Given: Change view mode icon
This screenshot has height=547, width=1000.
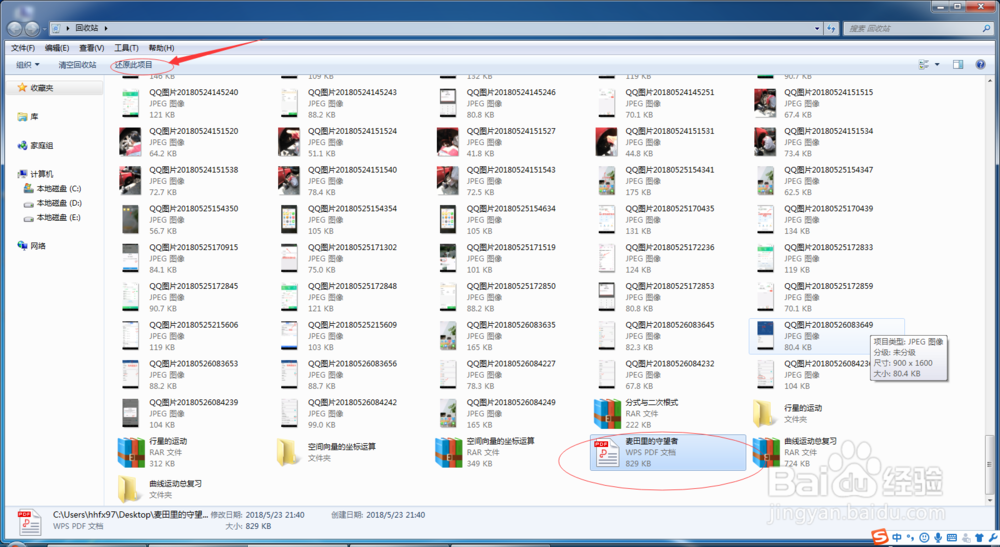Looking at the screenshot, I should click(x=923, y=64).
